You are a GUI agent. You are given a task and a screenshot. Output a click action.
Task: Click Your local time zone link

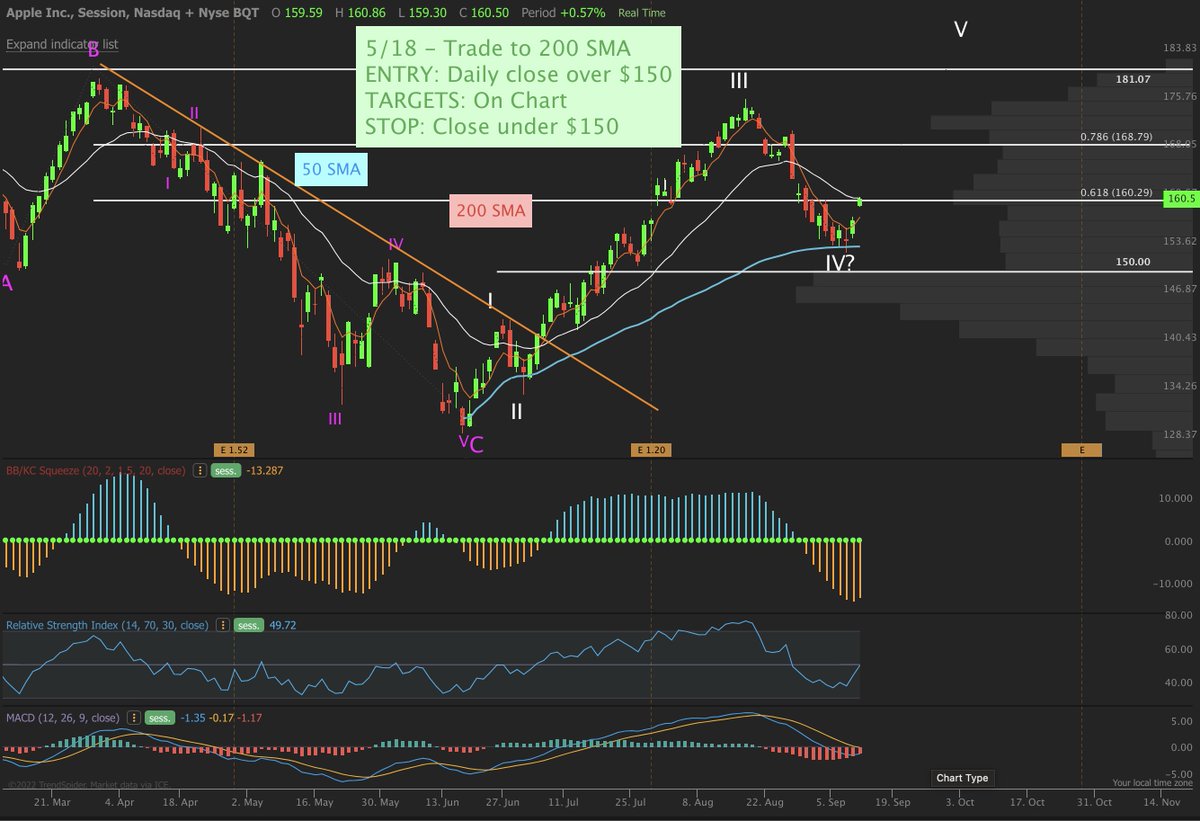[1151, 783]
